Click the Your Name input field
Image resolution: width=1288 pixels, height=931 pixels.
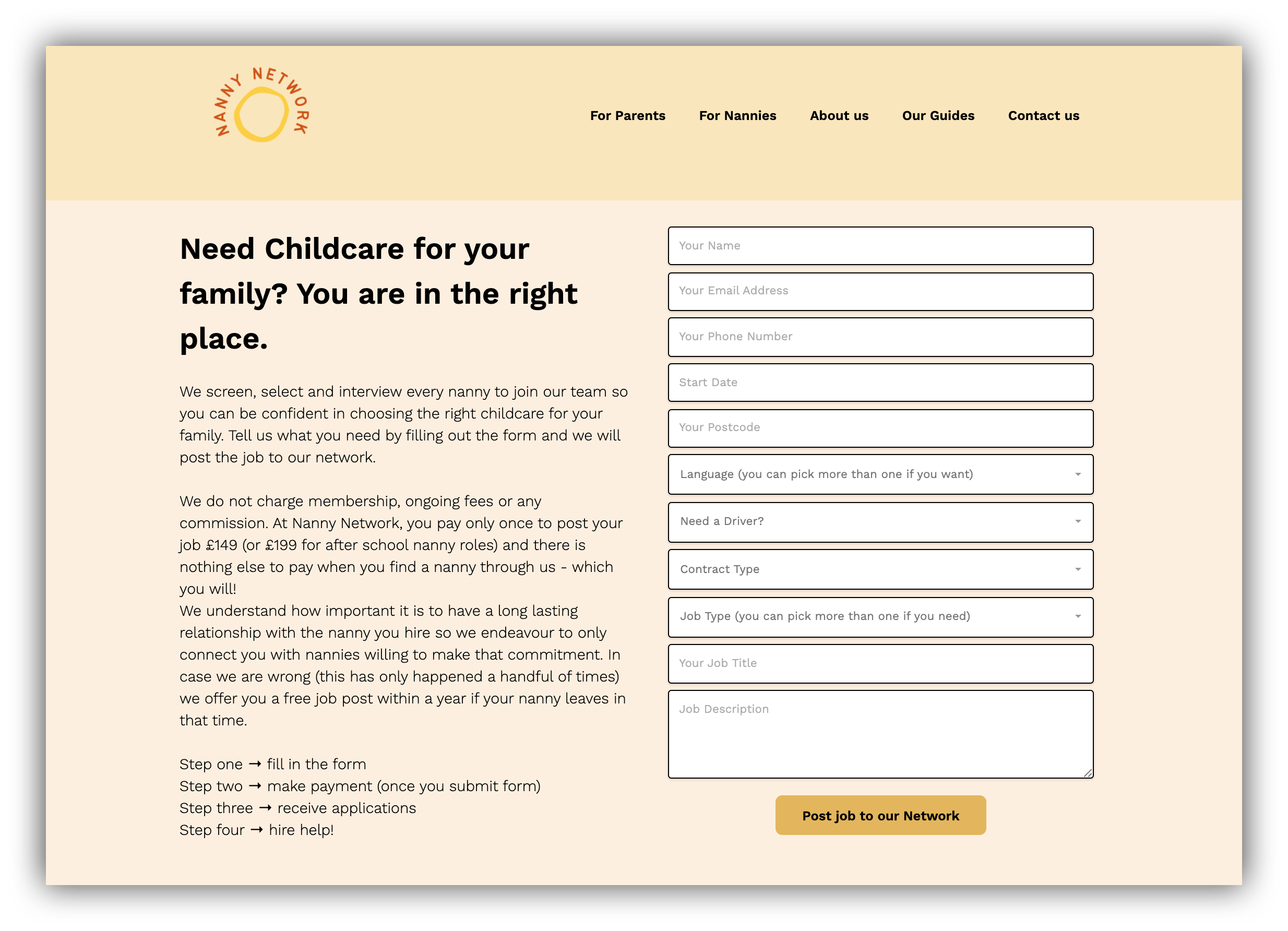(x=881, y=245)
